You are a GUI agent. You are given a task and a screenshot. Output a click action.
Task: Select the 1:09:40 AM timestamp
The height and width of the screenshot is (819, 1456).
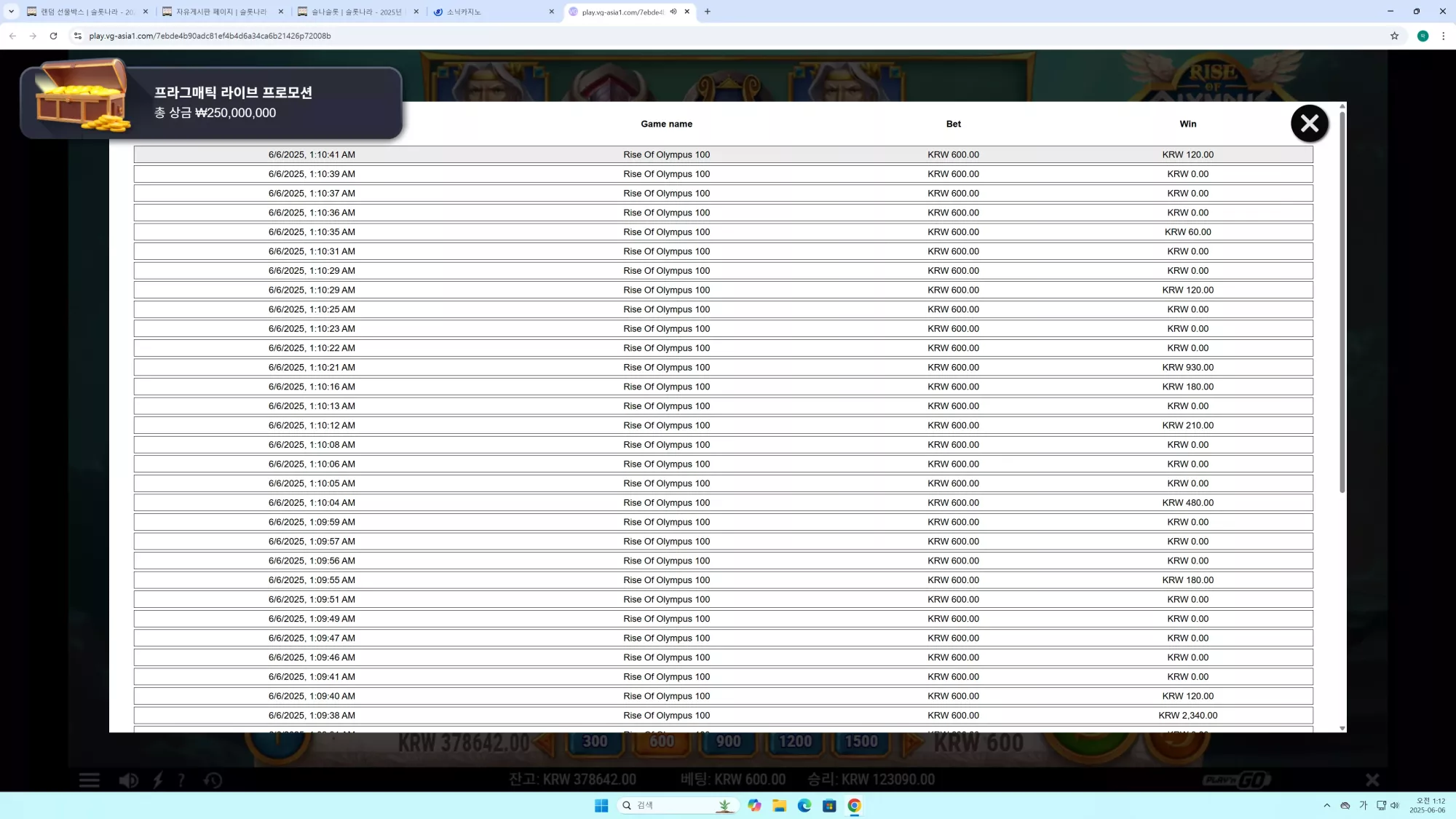click(312, 697)
